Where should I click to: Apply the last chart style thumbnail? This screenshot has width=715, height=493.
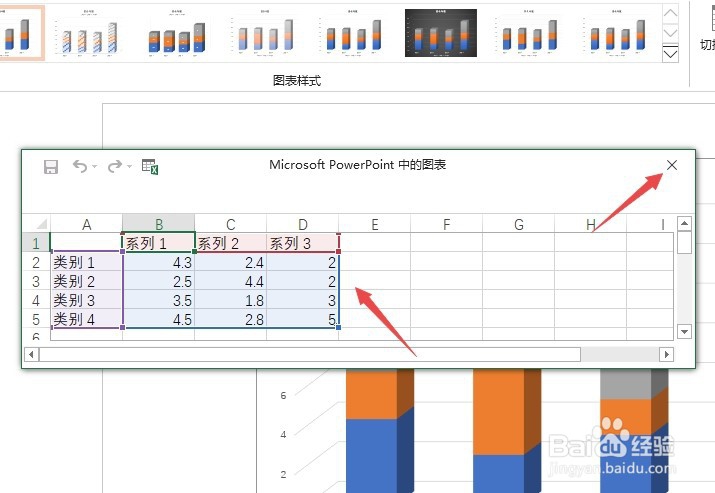tap(617, 33)
